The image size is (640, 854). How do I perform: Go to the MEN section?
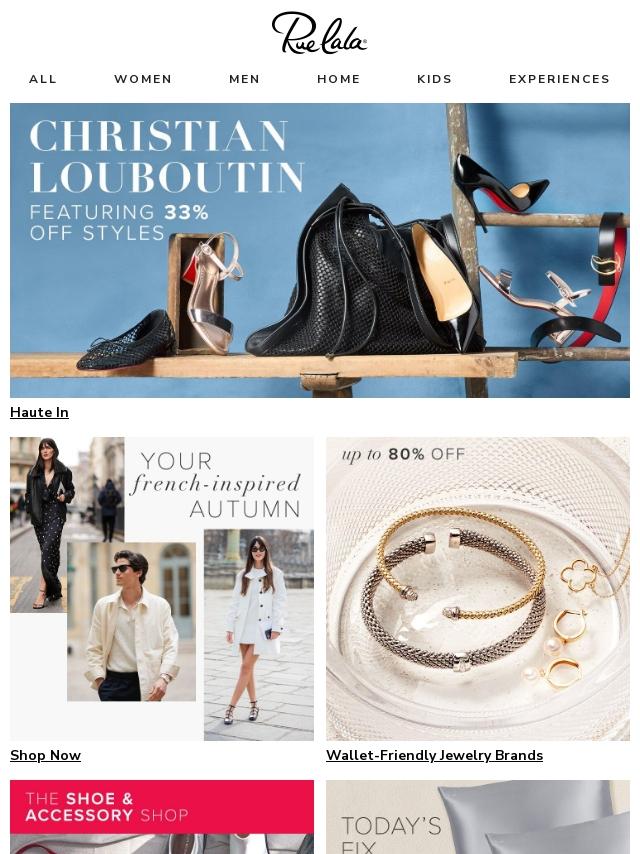(245, 79)
